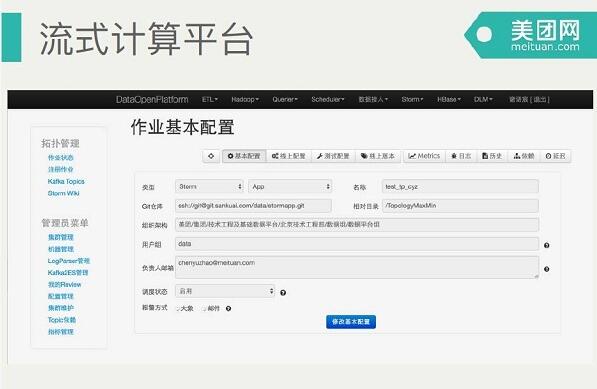Toggle the 大象 alert checkbox

coord(178,309)
